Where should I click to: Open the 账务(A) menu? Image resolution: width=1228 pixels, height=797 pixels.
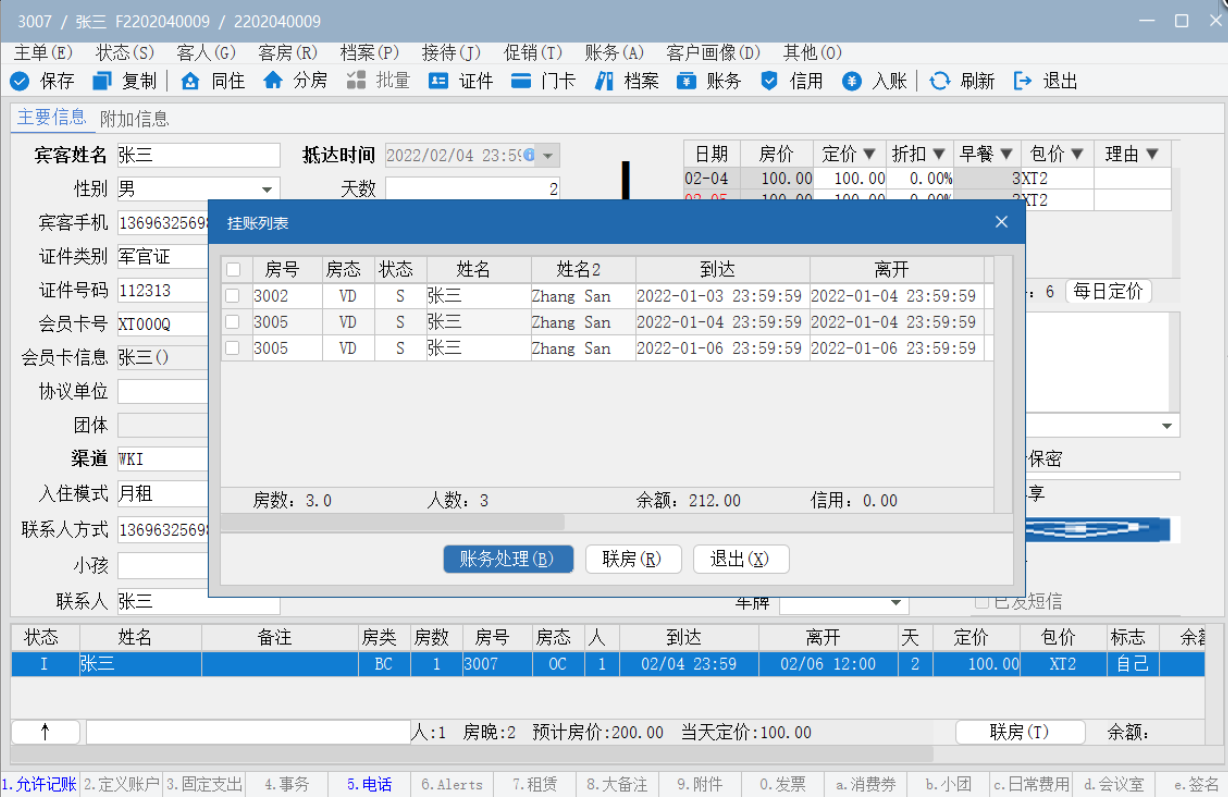click(x=614, y=53)
